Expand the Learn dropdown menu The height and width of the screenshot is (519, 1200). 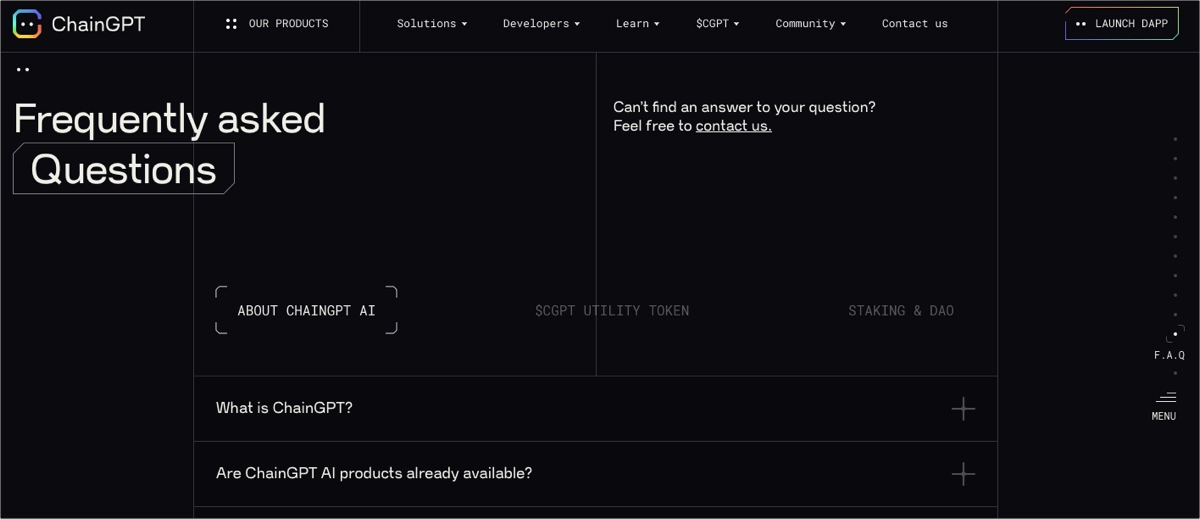637,23
